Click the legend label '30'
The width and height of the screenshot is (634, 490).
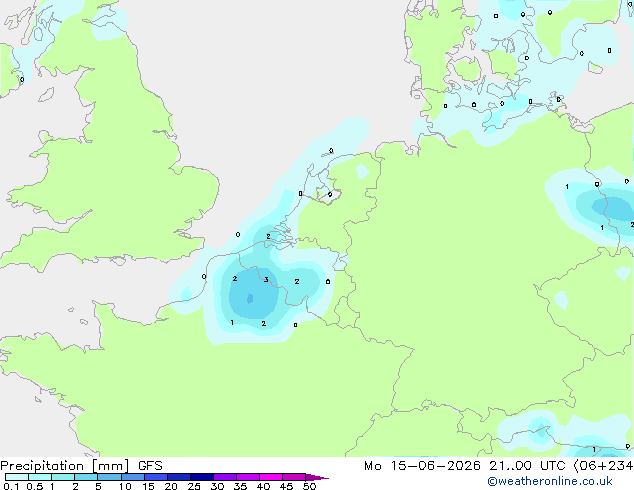[x=217, y=486]
